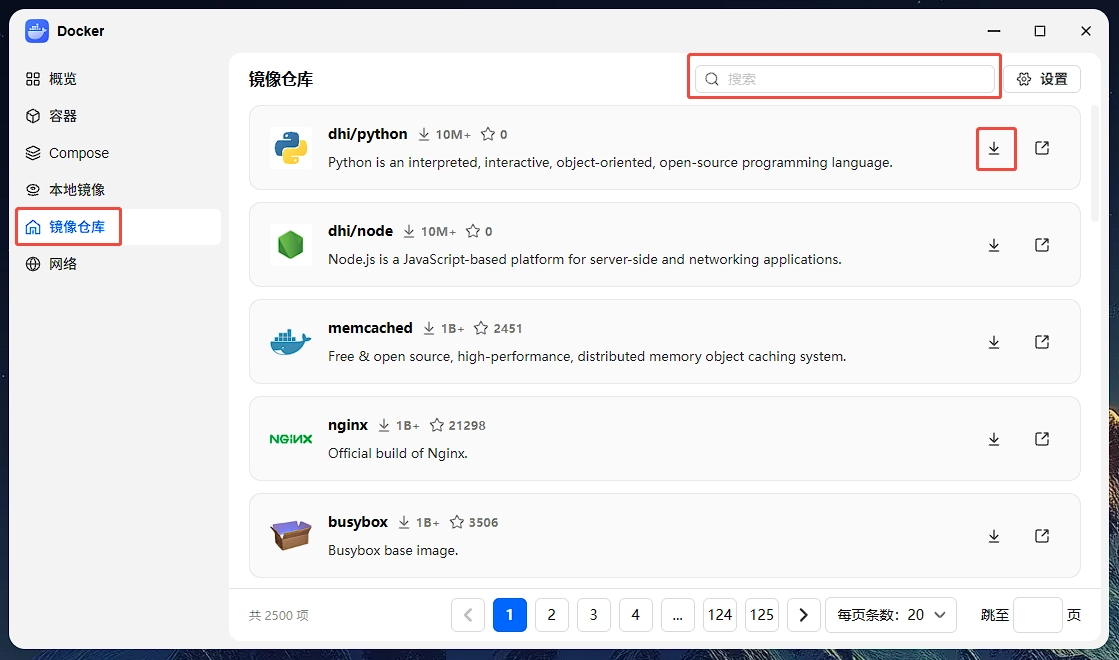Click the star icon on busybox row
1119x660 pixels.
[457, 522]
